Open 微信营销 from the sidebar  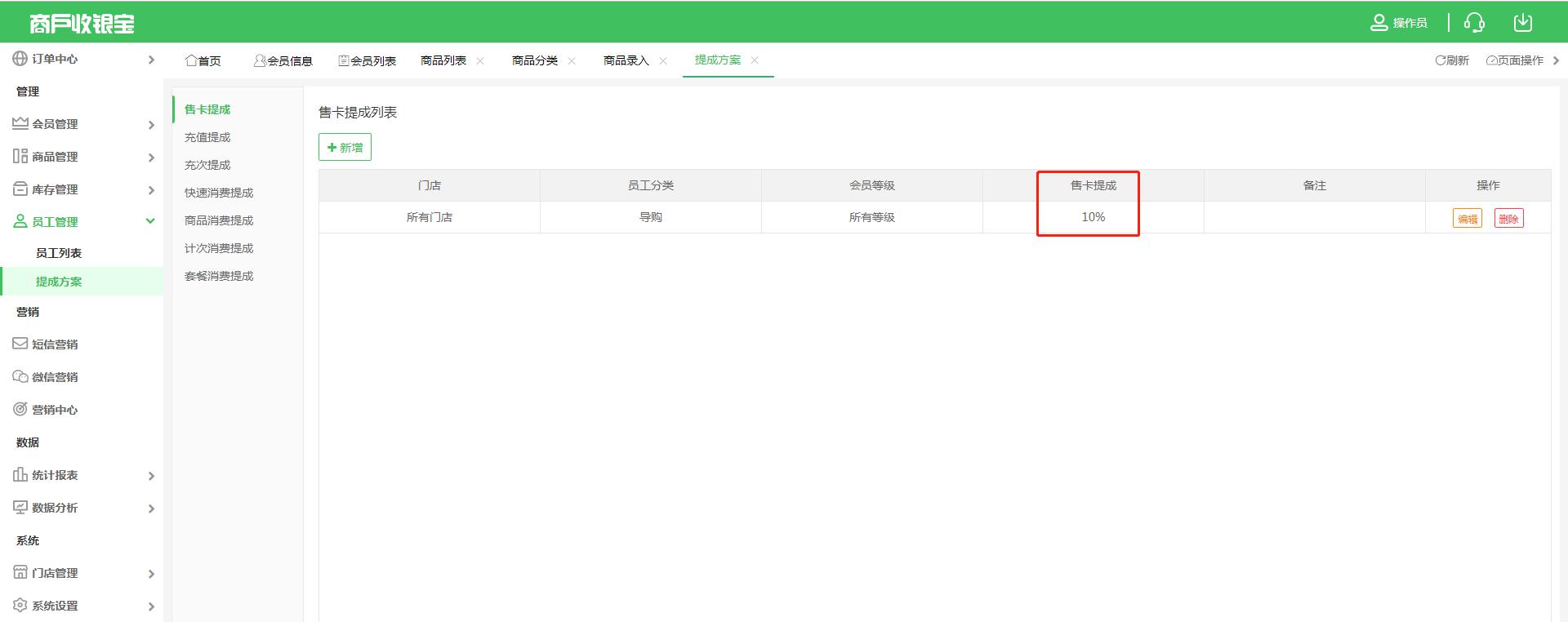point(54,377)
